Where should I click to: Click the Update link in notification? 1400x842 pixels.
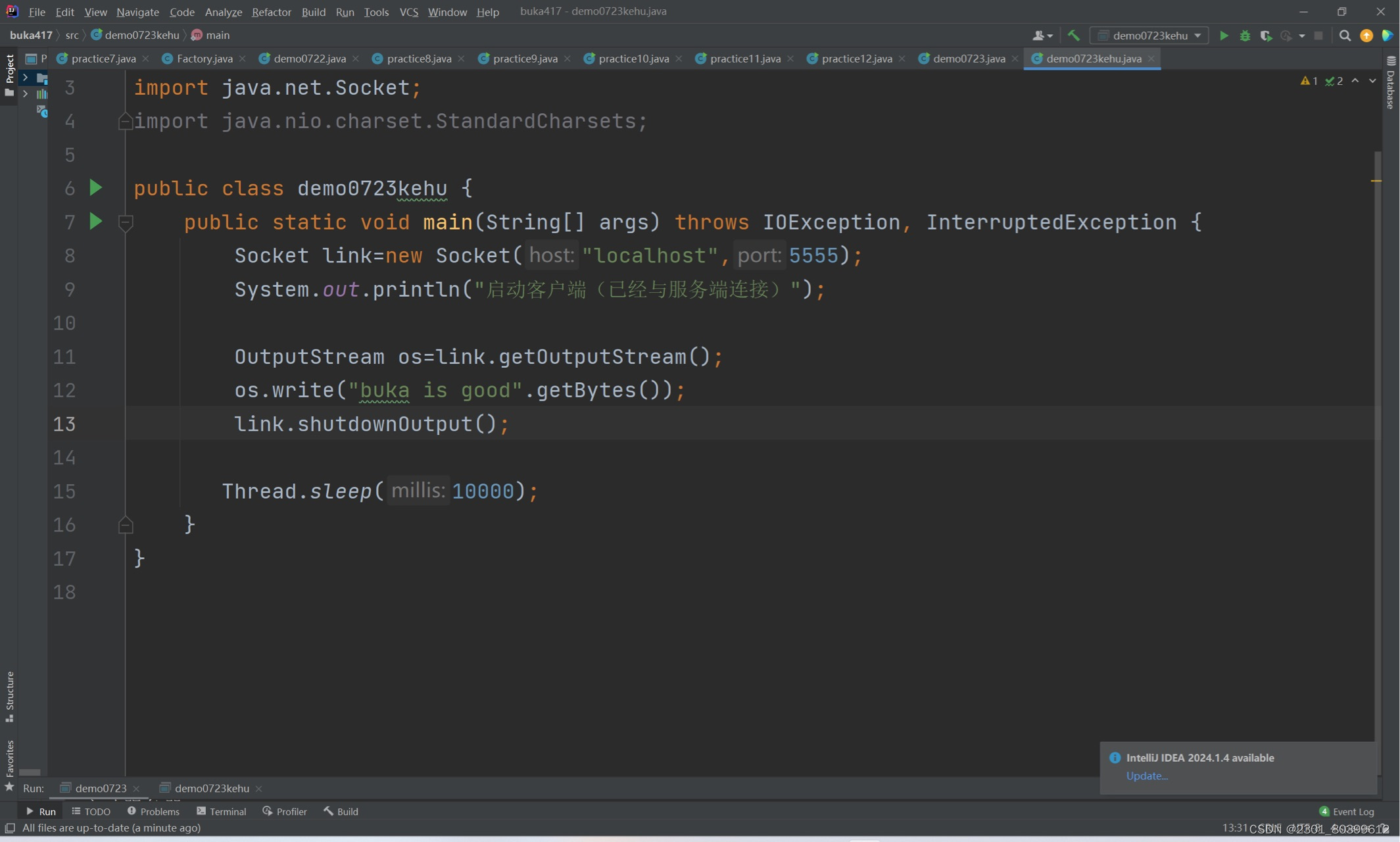click(x=1146, y=776)
